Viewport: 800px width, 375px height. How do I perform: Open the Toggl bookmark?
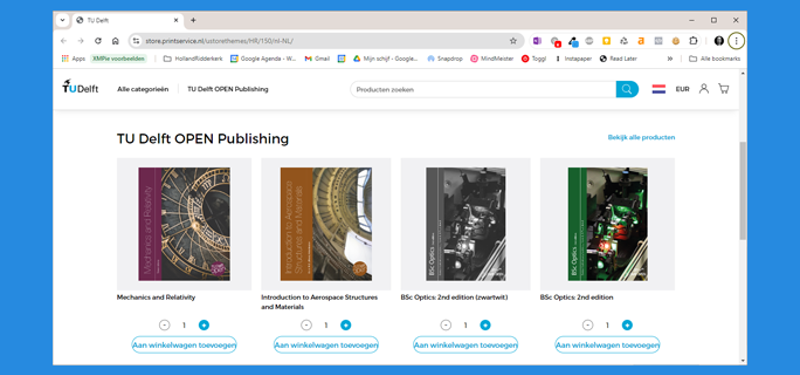(534, 59)
